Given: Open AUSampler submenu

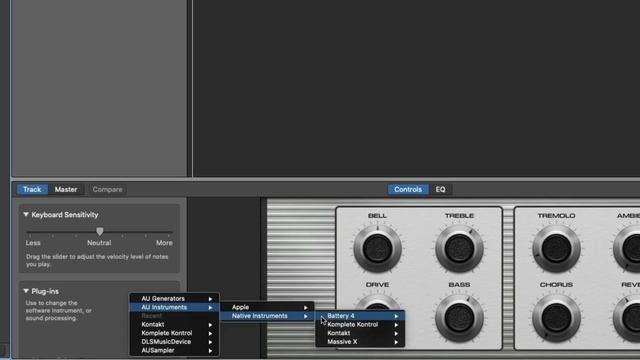Looking at the screenshot, I should pos(174,350).
